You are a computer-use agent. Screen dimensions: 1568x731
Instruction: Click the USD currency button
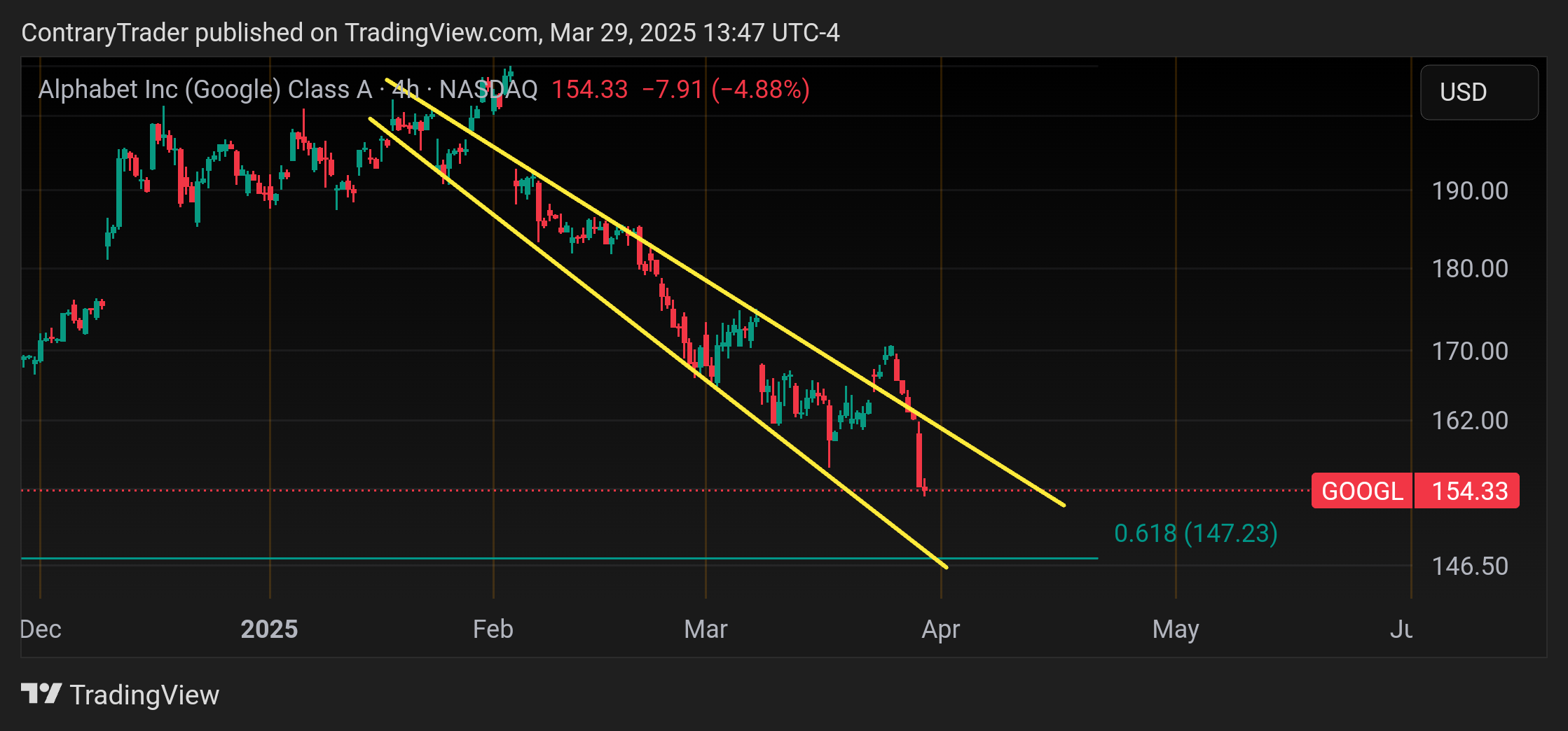tap(1479, 92)
